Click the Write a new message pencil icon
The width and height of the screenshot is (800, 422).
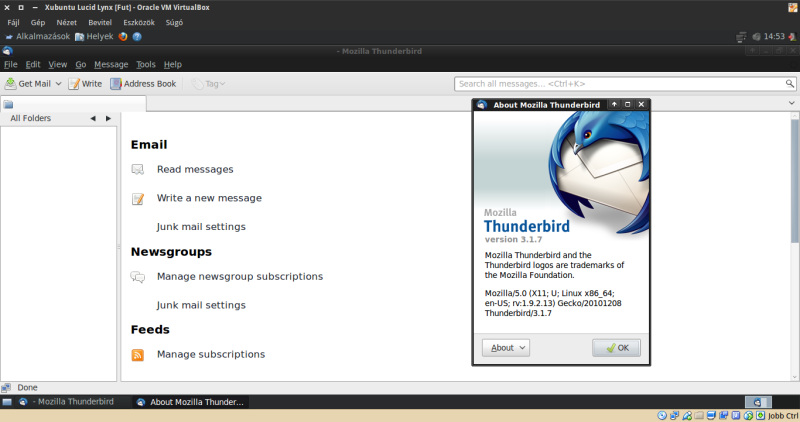click(138, 198)
